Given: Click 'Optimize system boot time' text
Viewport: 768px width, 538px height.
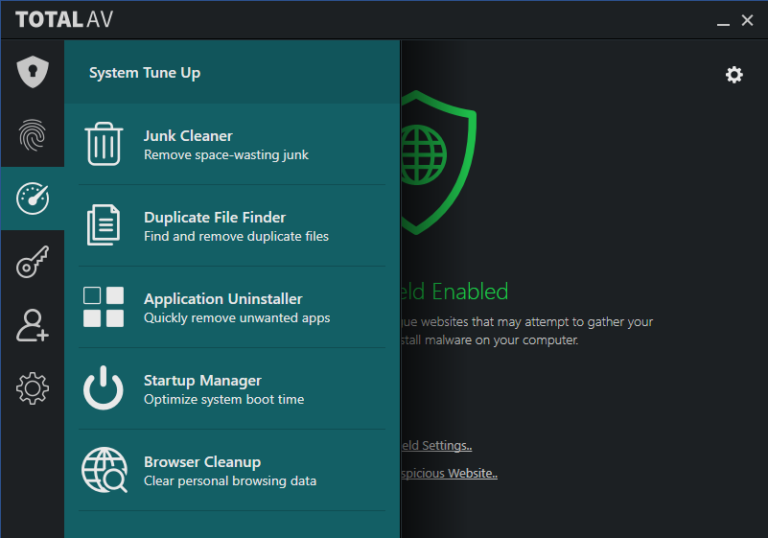Looking at the screenshot, I should click(224, 400).
